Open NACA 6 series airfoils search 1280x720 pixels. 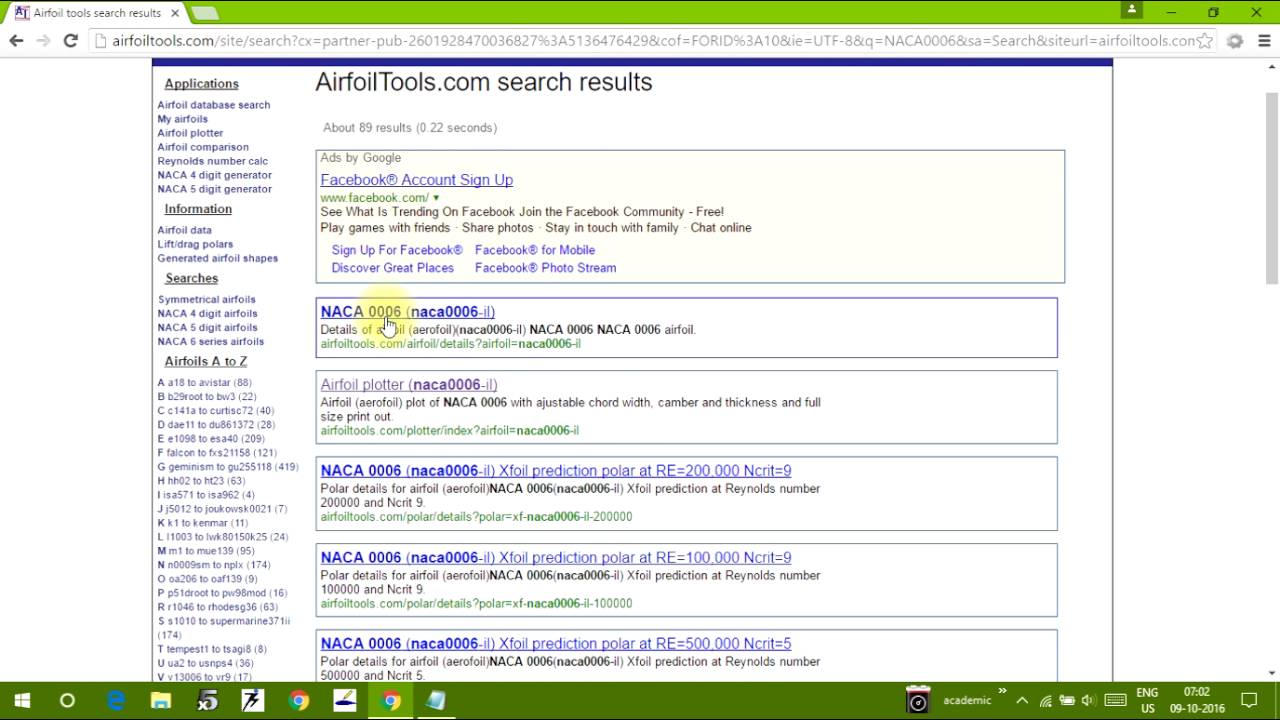coord(210,341)
